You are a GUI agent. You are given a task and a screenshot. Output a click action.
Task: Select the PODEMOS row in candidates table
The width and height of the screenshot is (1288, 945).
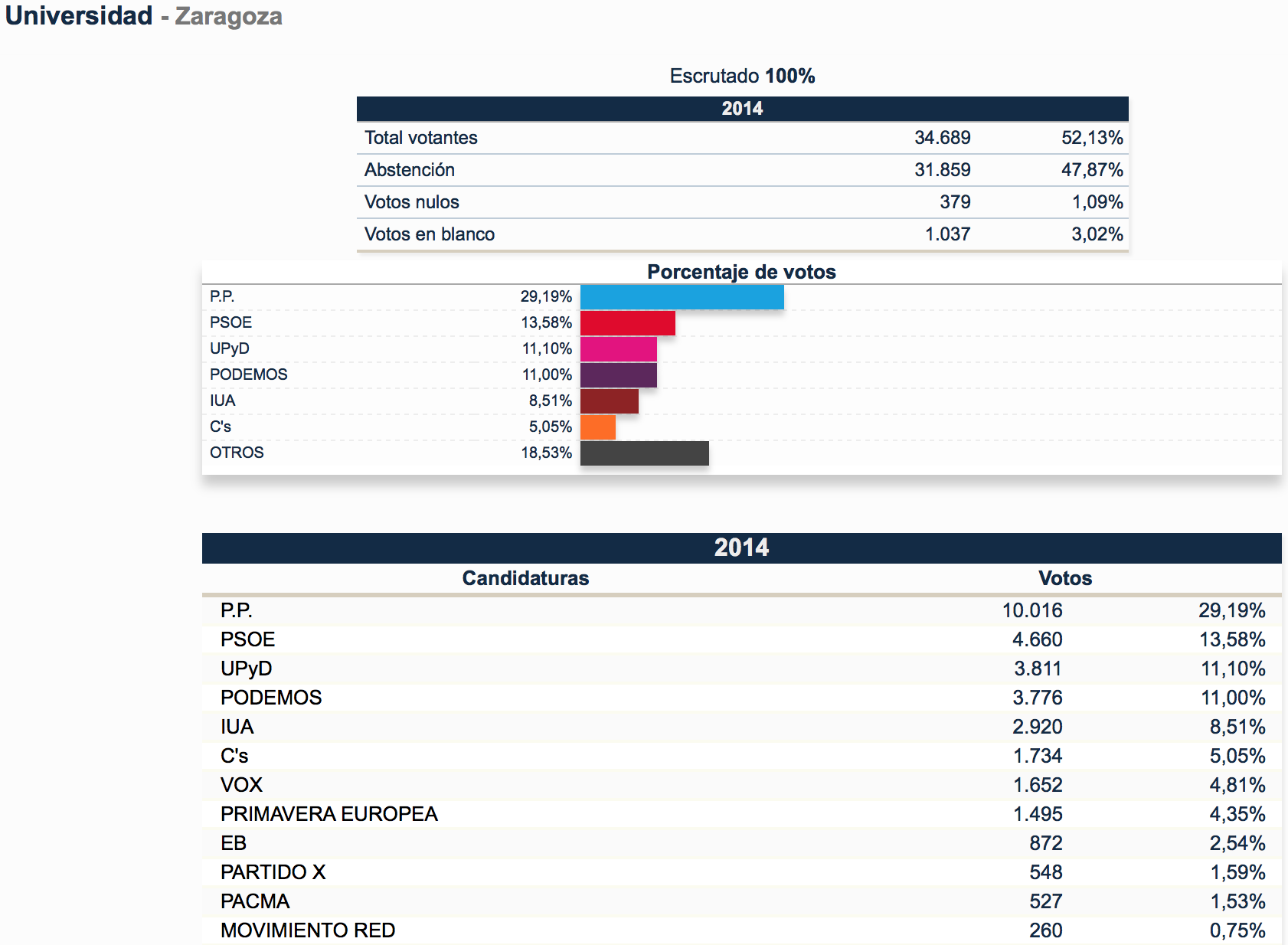(x=741, y=698)
